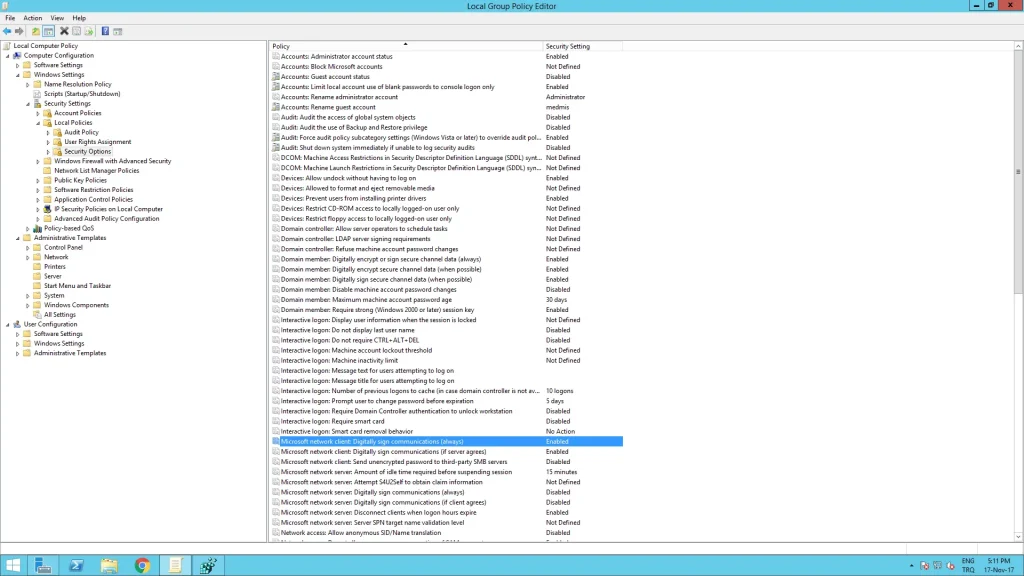1024x576 pixels.
Task: Click the Show/Hide Console Tree toolbar icon
Action: tap(48, 31)
